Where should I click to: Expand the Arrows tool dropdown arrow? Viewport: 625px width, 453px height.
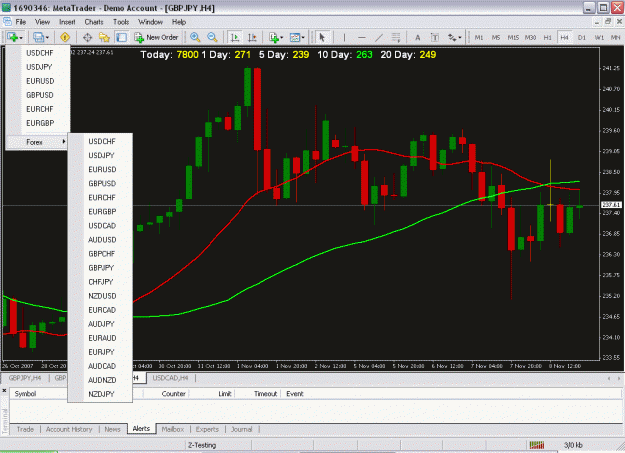(460, 38)
